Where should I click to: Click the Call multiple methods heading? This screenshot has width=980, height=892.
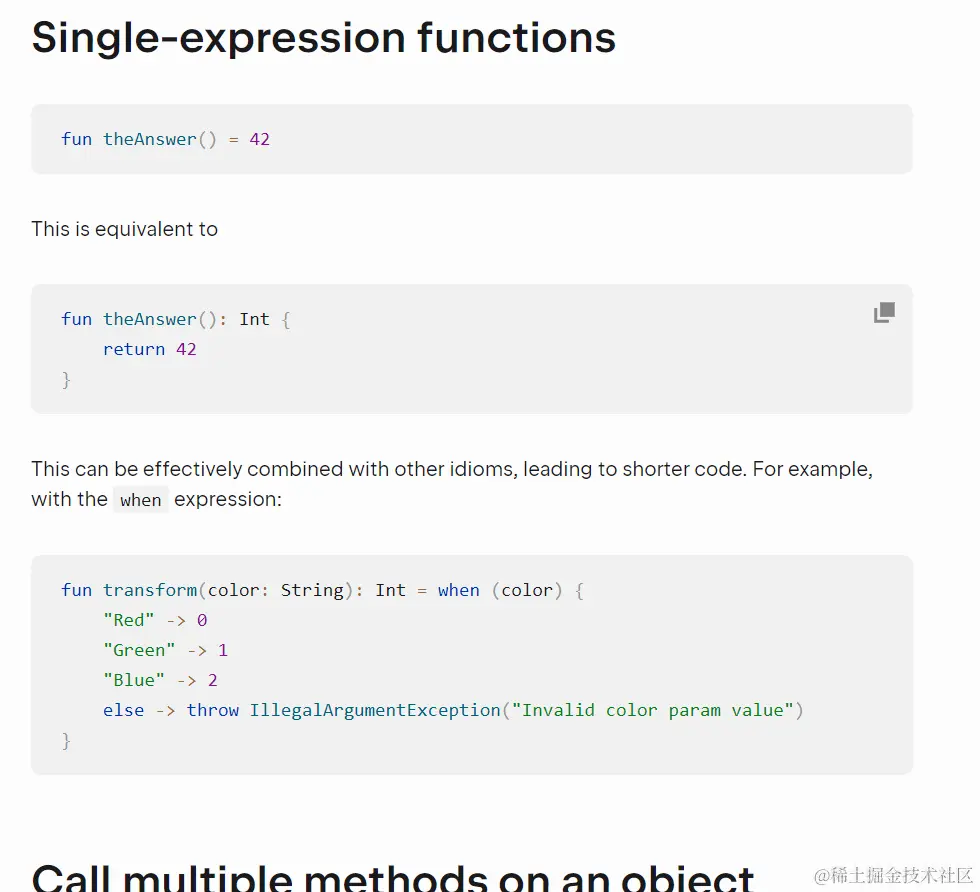[392, 877]
